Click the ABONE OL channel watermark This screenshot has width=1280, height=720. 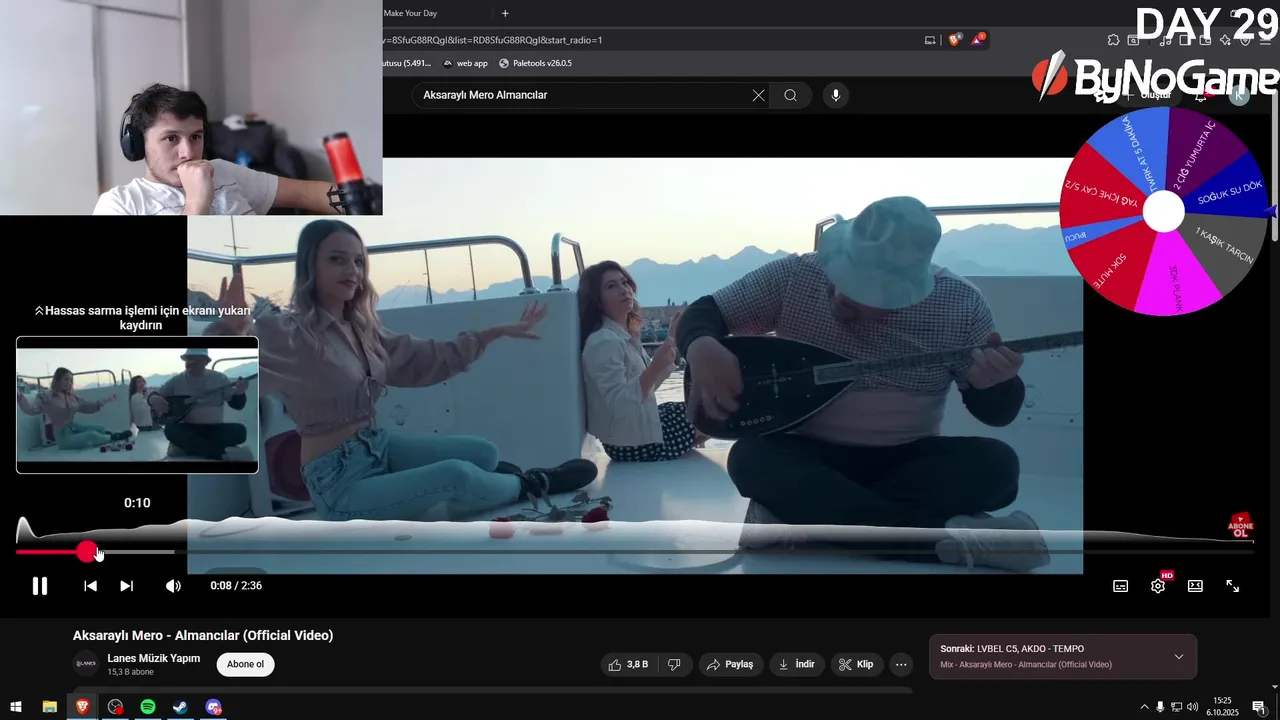(1240, 526)
